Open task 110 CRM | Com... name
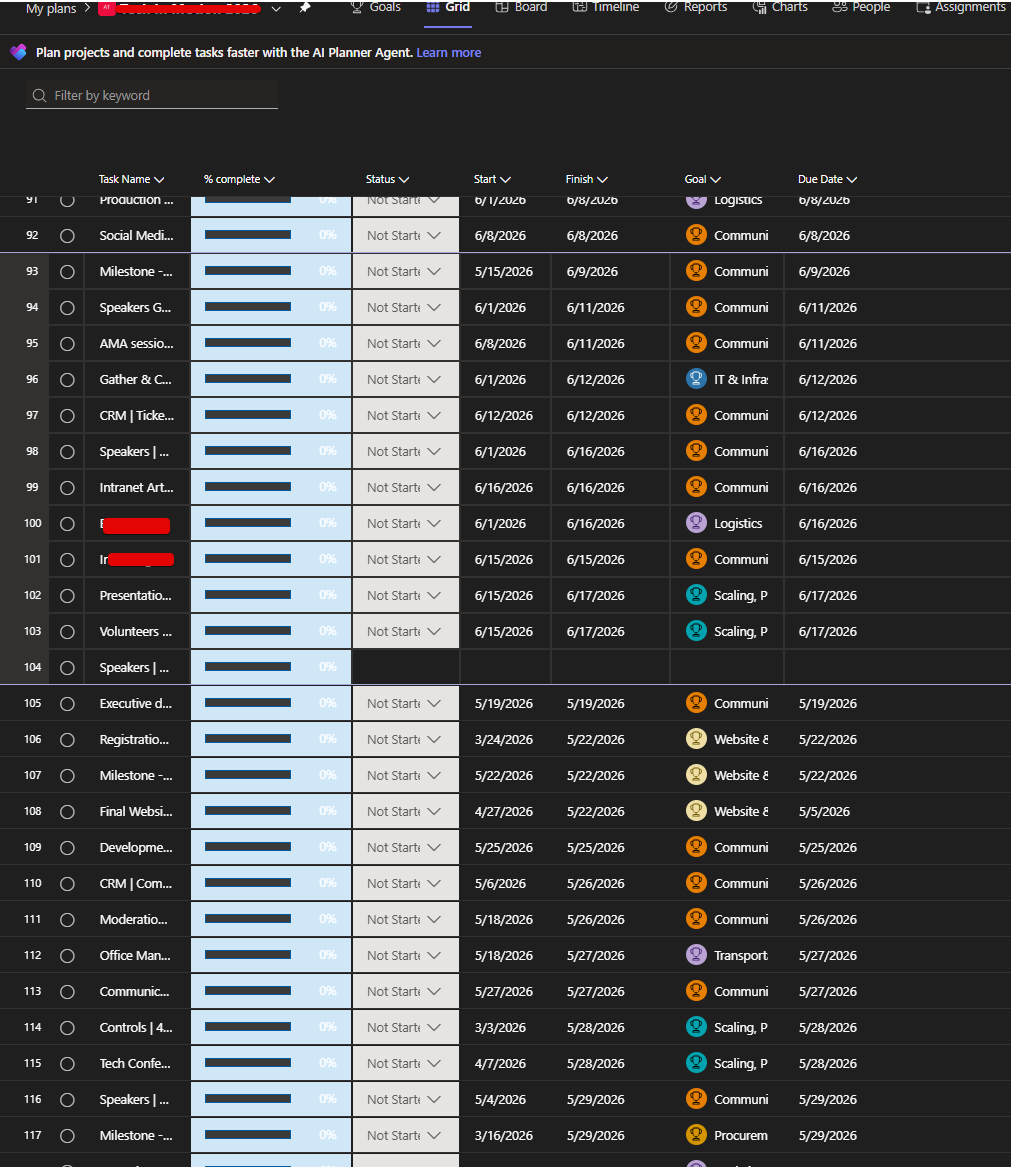 coord(136,883)
